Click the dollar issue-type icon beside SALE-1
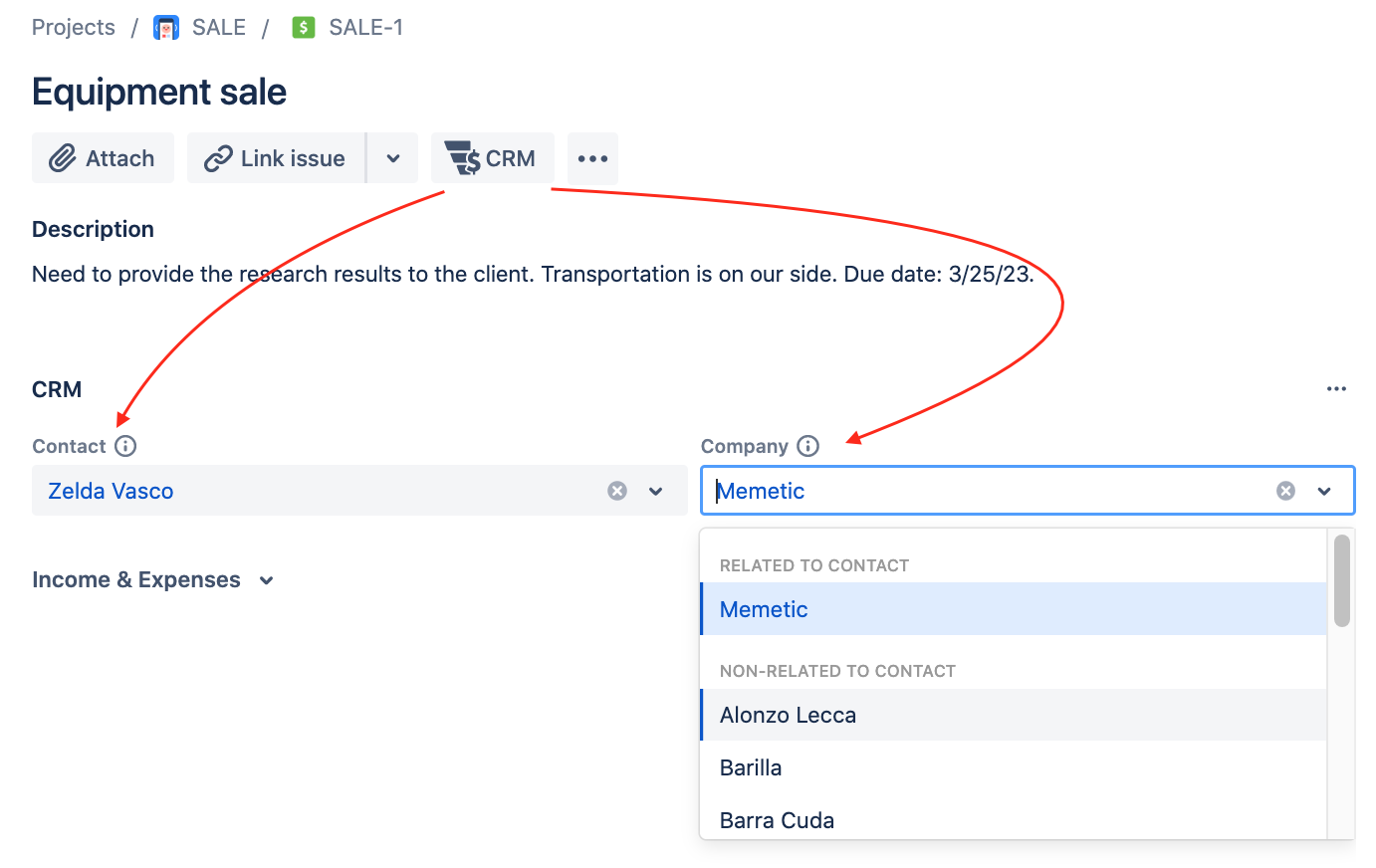 point(304,27)
